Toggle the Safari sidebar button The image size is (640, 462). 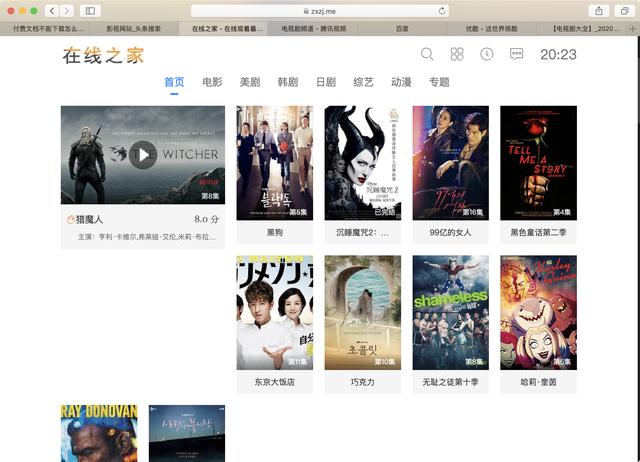pyautogui.click(x=90, y=11)
